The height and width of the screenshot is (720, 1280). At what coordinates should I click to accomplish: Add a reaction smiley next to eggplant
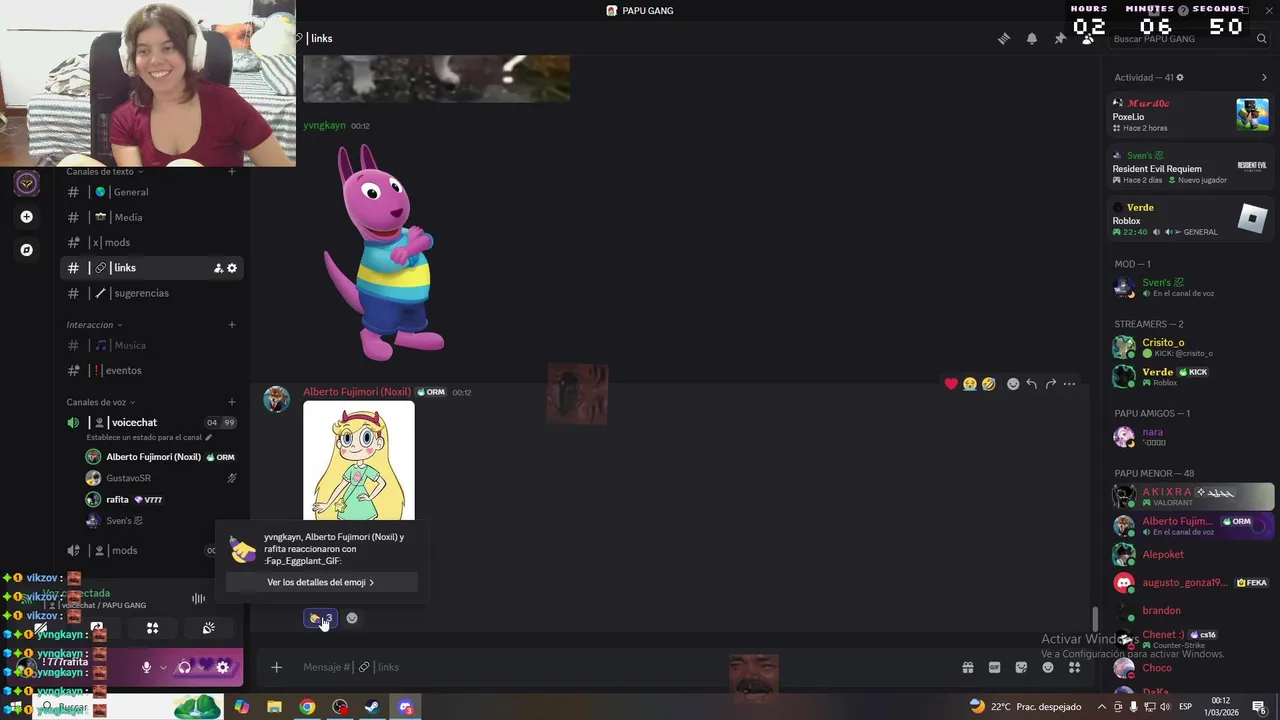point(352,618)
